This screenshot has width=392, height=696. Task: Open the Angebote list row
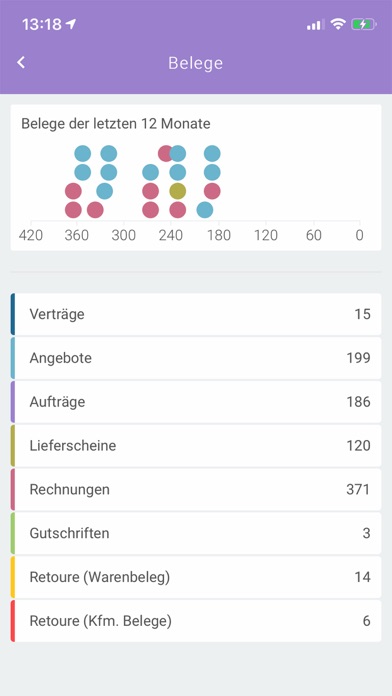tap(196, 358)
